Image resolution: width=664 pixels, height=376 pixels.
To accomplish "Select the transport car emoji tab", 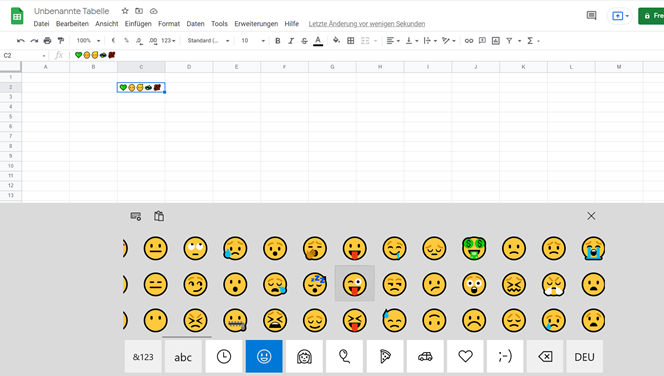I will click(x=425, y=357).
